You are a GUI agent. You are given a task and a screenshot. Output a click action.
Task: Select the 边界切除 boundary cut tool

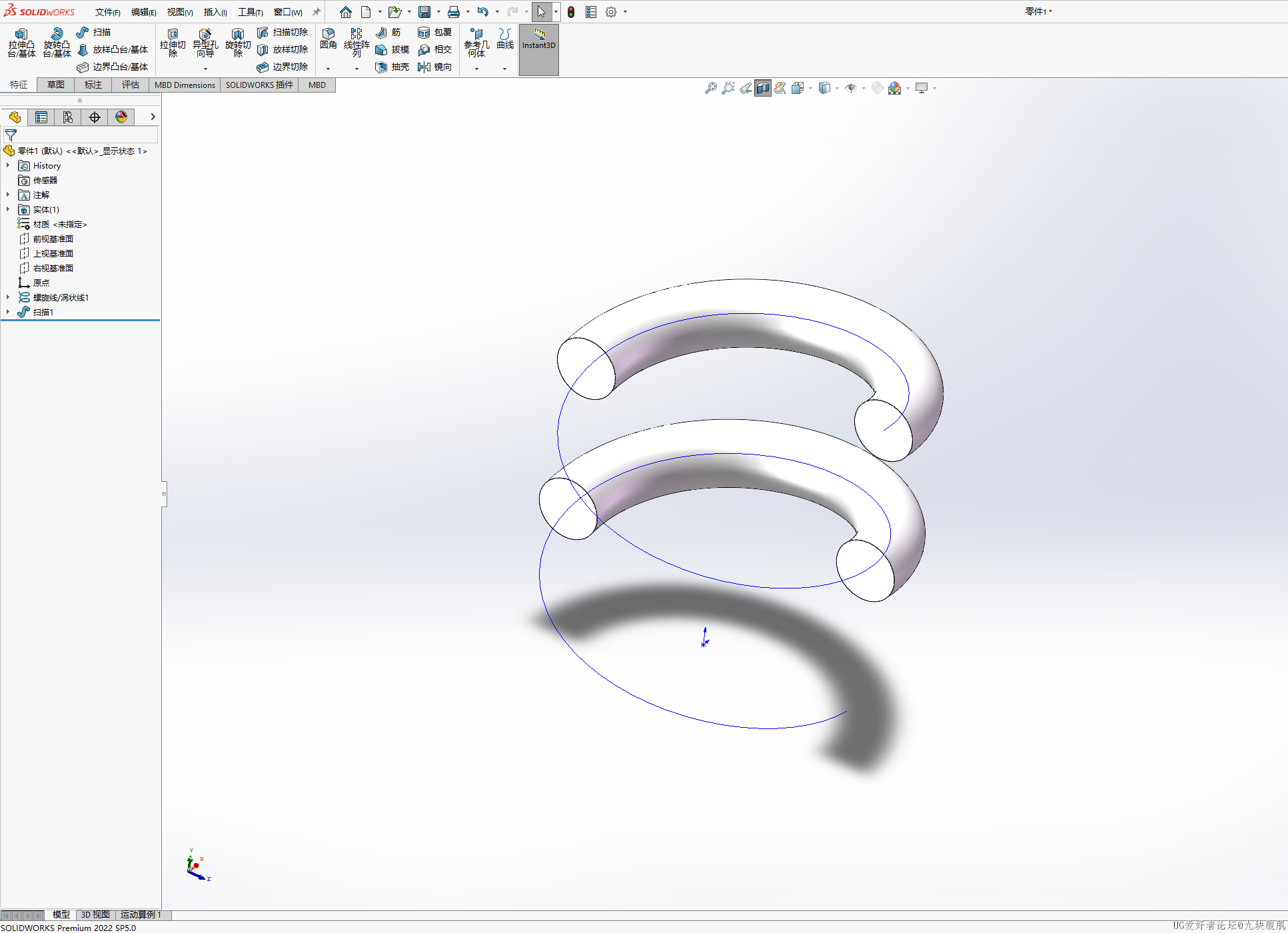[x=283, y=67]
